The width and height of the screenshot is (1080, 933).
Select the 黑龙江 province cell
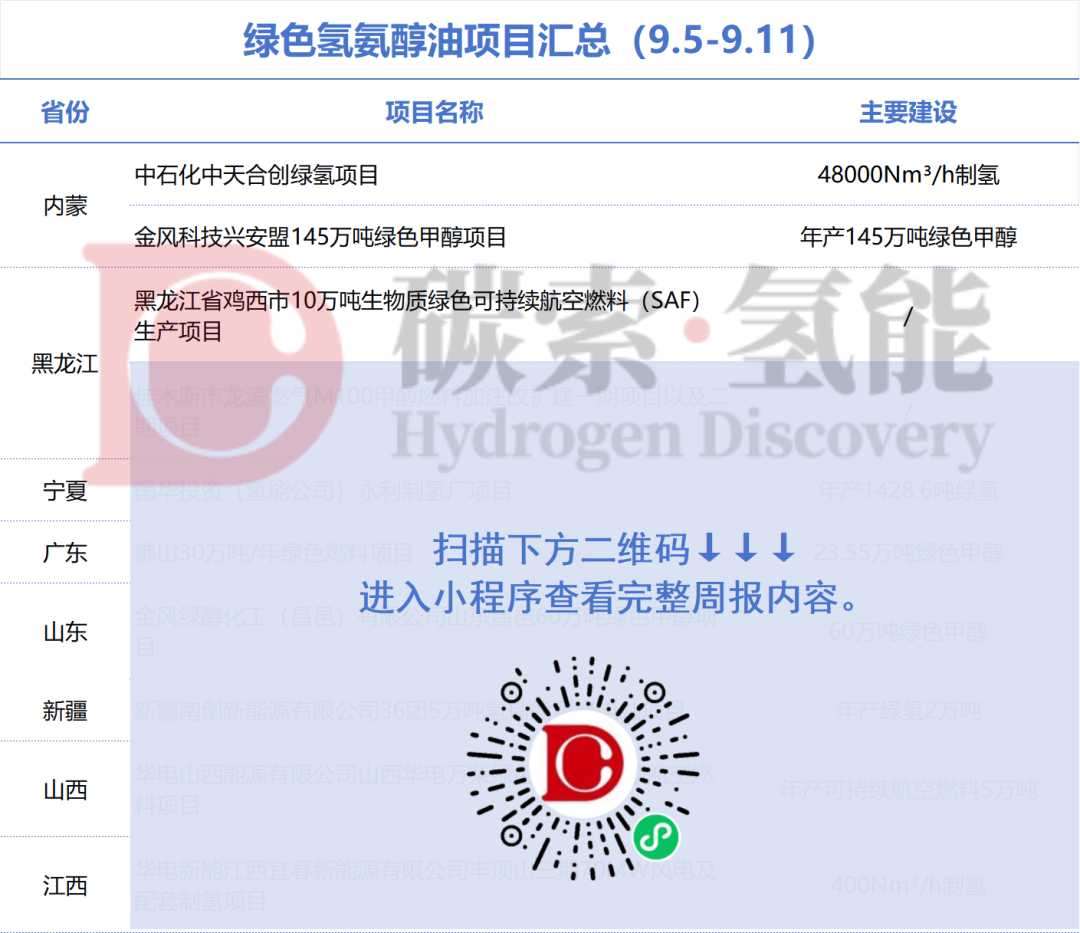coord(65,364)
